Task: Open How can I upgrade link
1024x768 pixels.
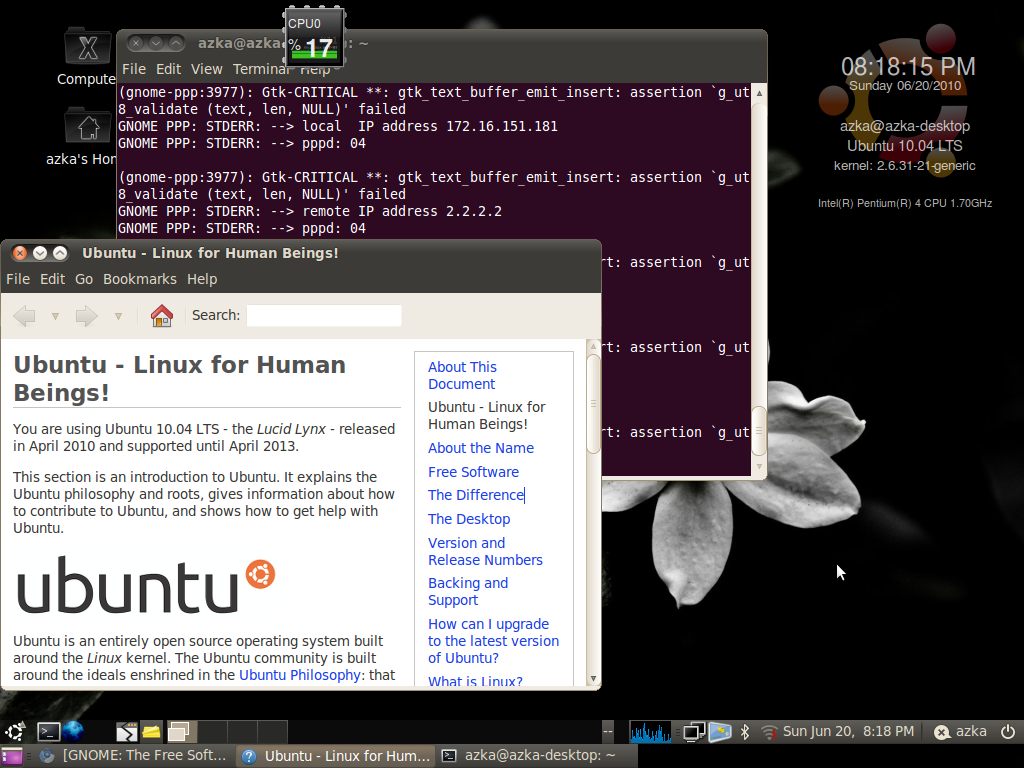Action: (493, 641)
